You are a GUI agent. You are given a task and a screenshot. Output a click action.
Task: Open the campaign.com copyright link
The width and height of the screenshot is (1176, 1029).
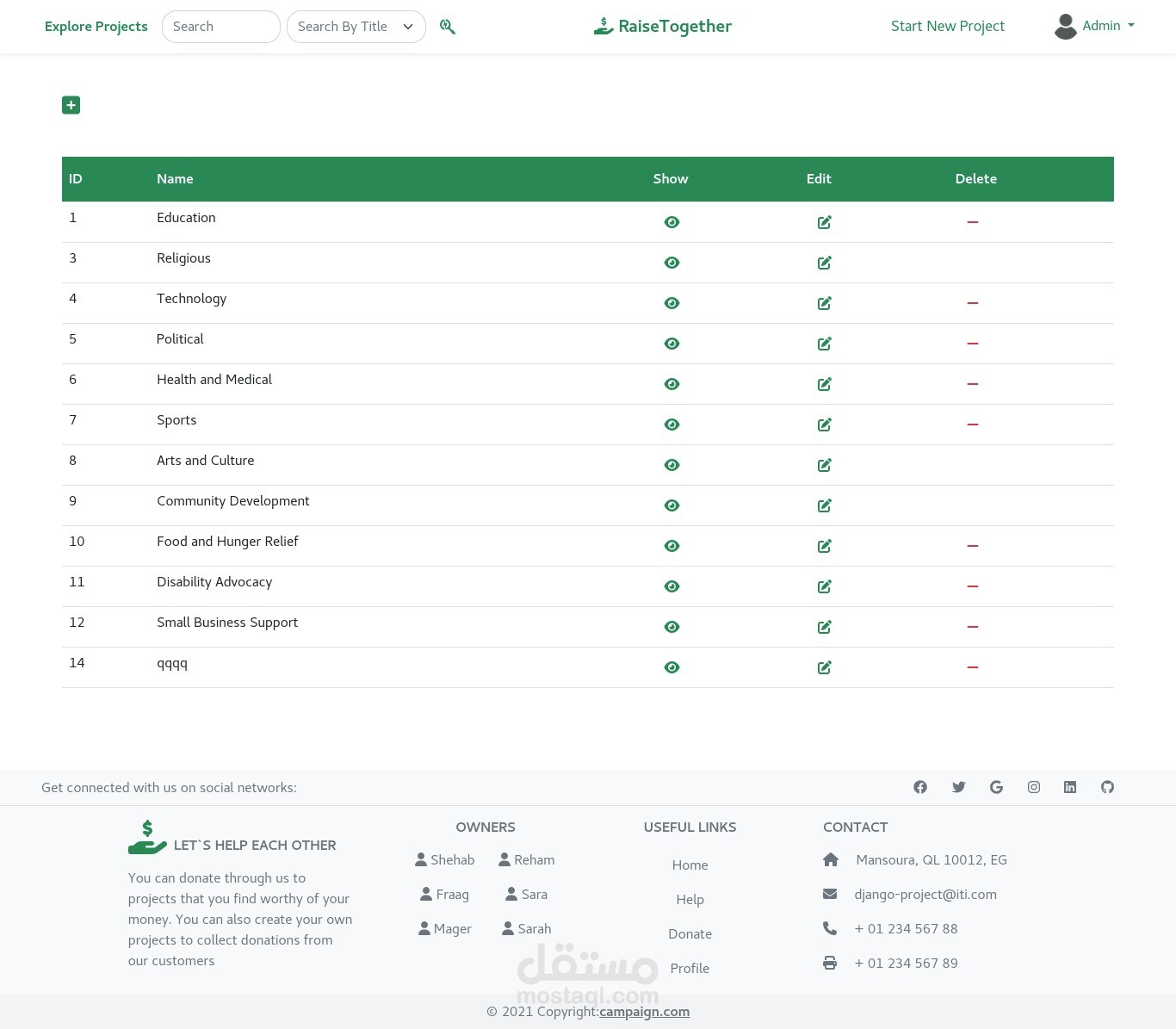(644, 1011)
